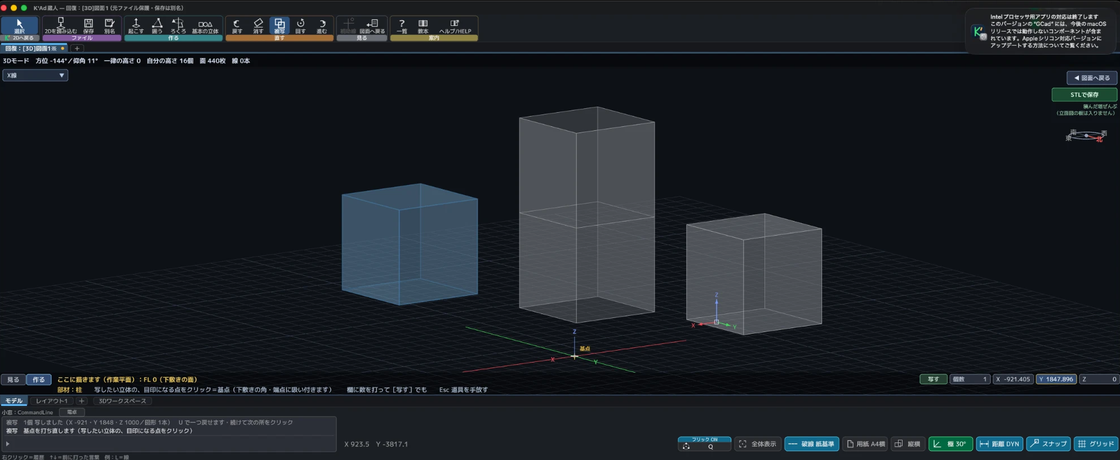Click the 面 440枚 status text
The image size is (1120, 460).
coord(211,61)
